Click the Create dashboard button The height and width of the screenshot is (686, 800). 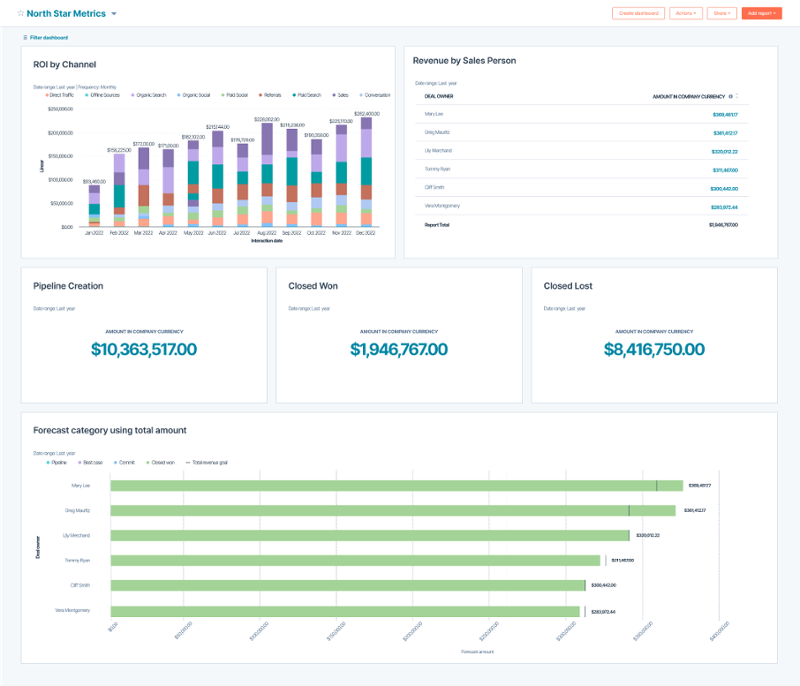pos(638,13)
